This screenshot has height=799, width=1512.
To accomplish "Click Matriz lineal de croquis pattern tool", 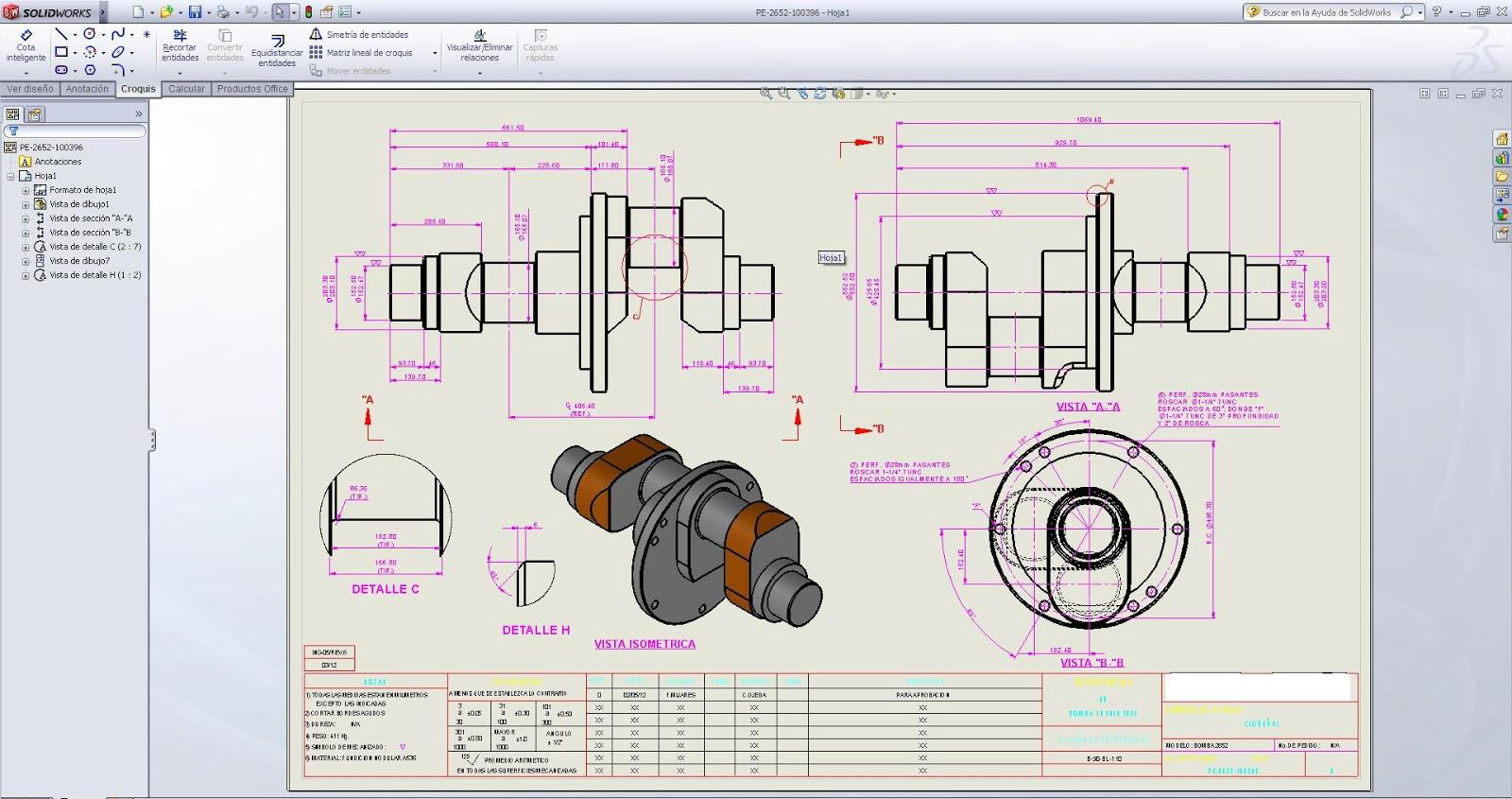I will click(x=362, y=53).
